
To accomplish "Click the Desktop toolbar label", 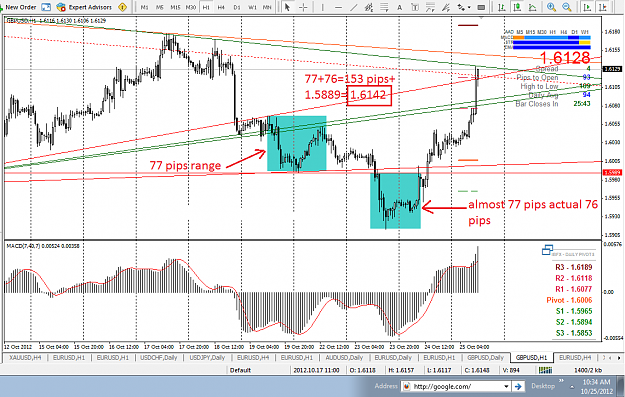I will click(542, 386).
